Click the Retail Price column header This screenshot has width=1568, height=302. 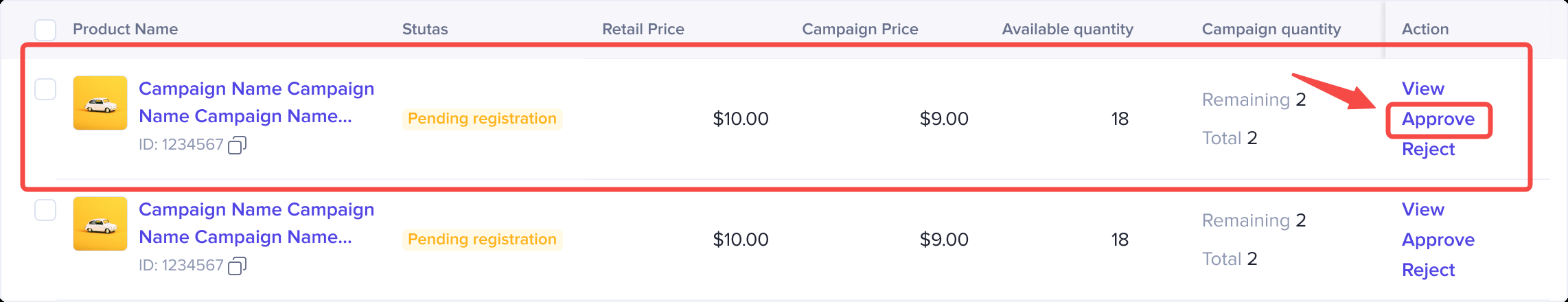[x=643, y=30]
